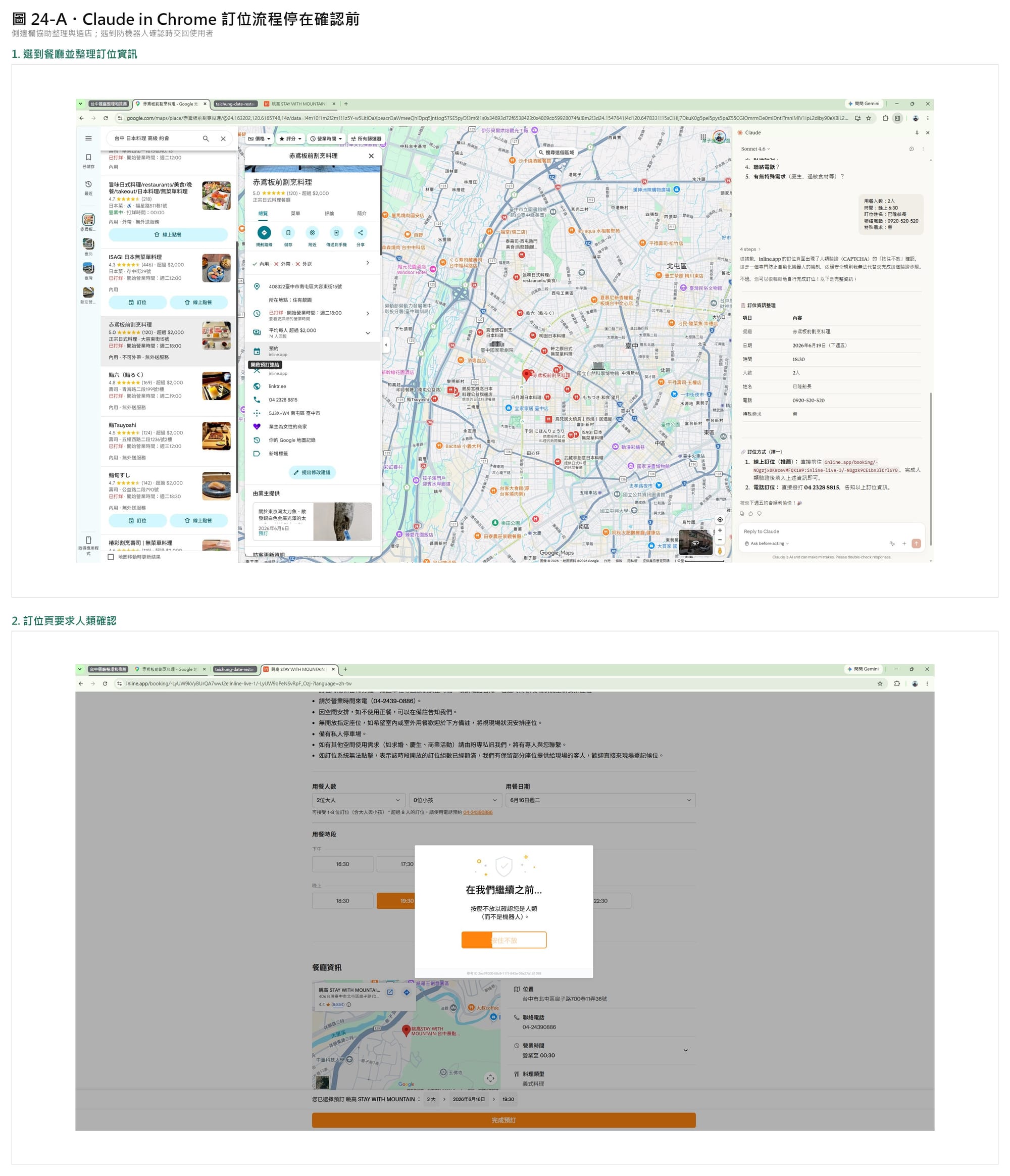Open the 0位小孩 children dropdown

(x=455, y=800)
